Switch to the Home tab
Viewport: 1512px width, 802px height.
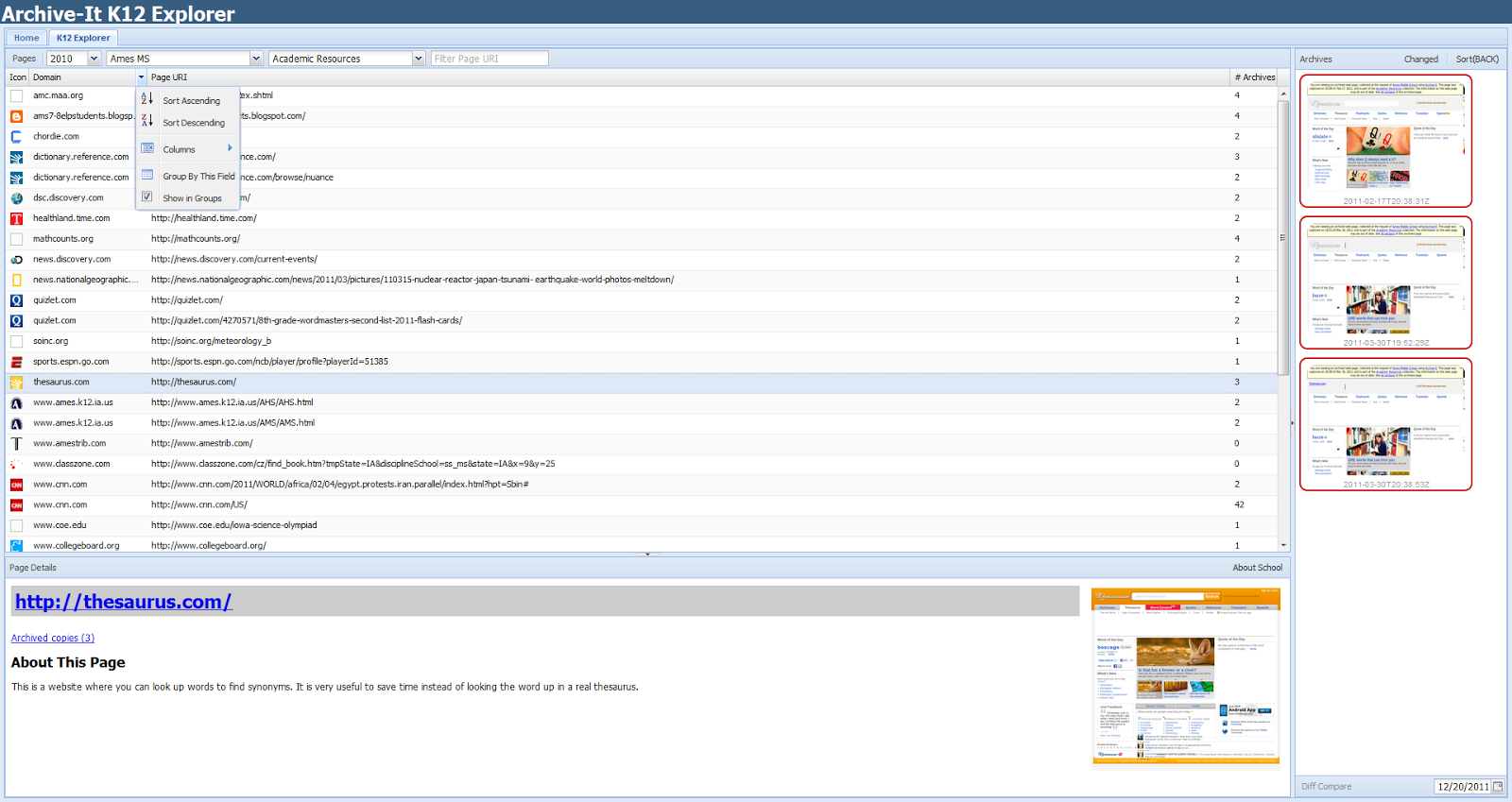pyautogui.click(x=26, y=38)
